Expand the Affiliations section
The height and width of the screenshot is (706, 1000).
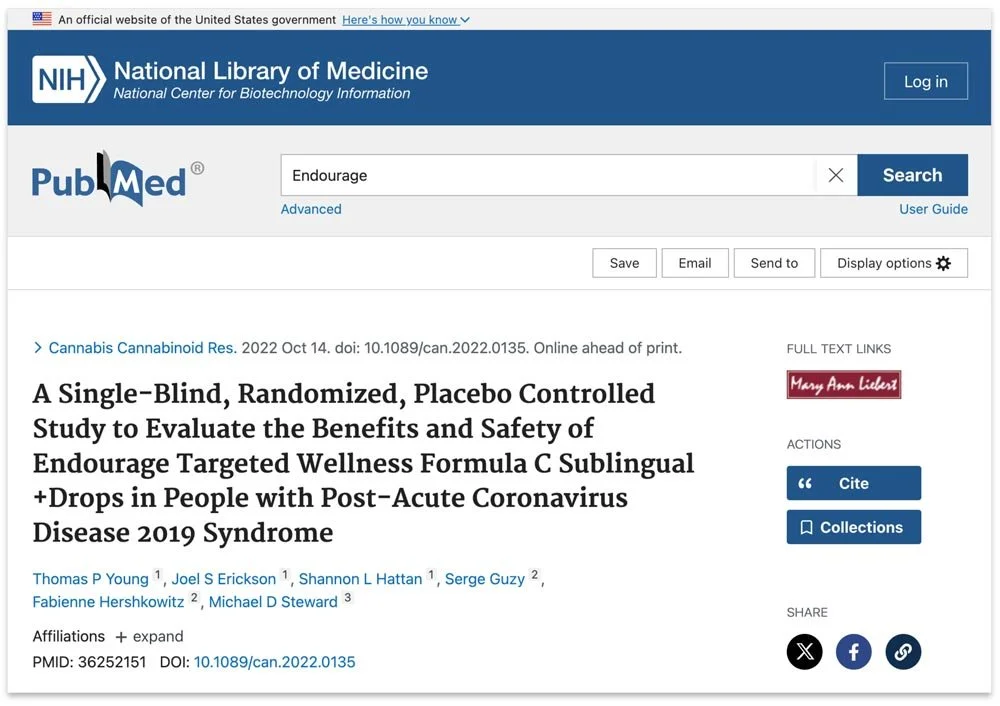click(x=149, y=636)
